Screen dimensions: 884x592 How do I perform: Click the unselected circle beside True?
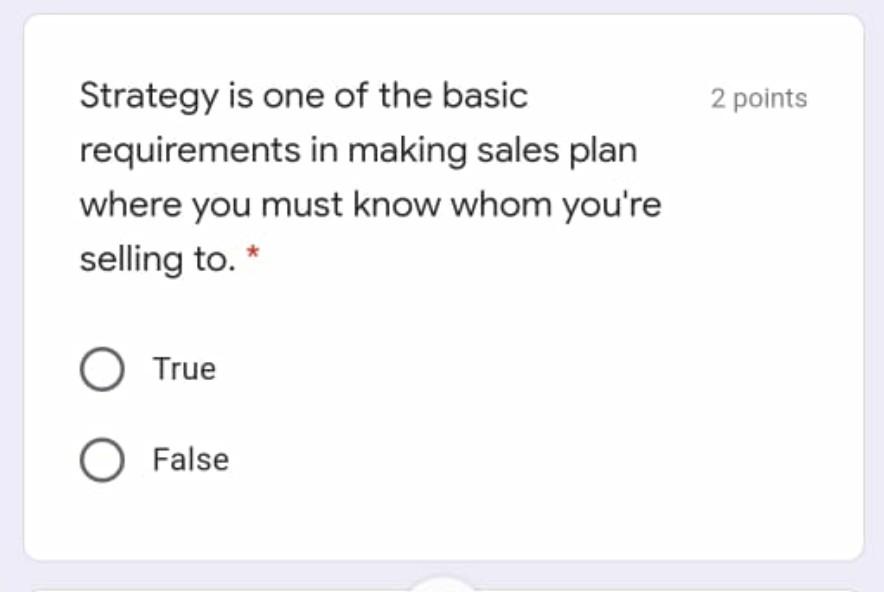point(100,367)
